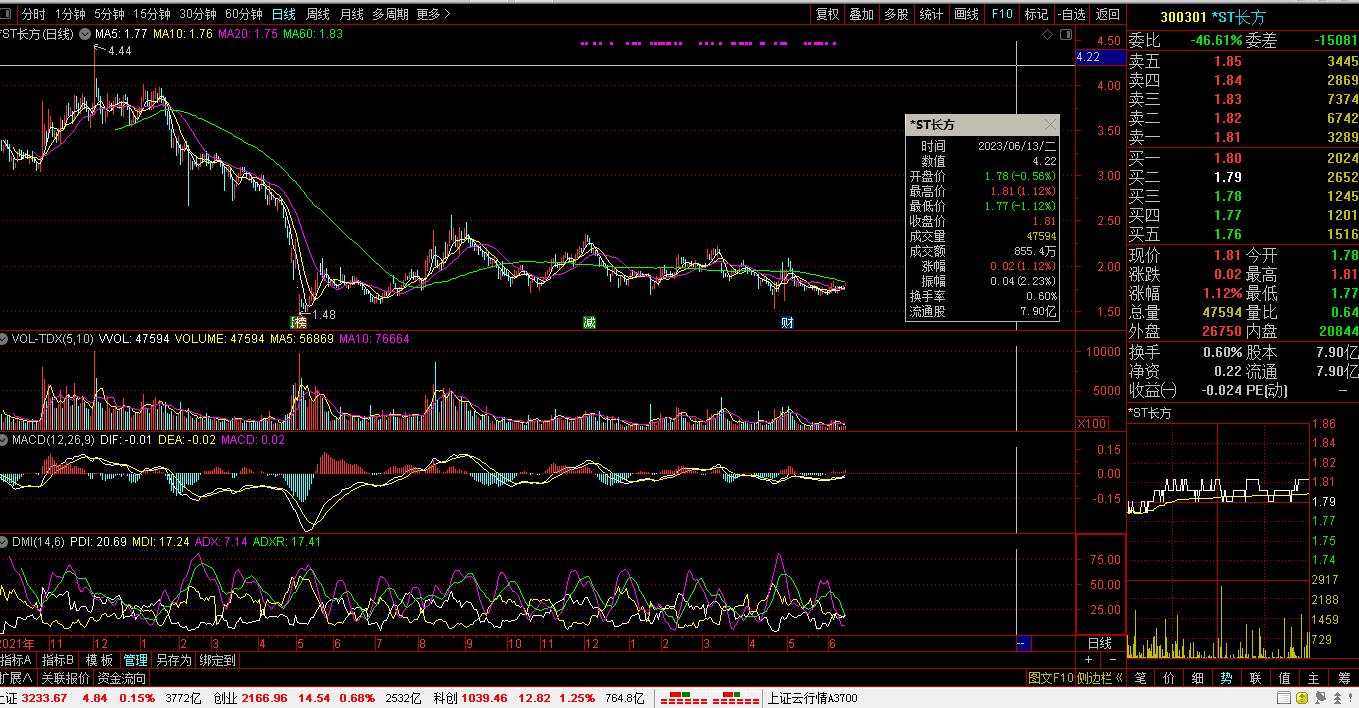Collapse the sidebar using 侧边栏 button
1359x708 pixels.
1098,677
